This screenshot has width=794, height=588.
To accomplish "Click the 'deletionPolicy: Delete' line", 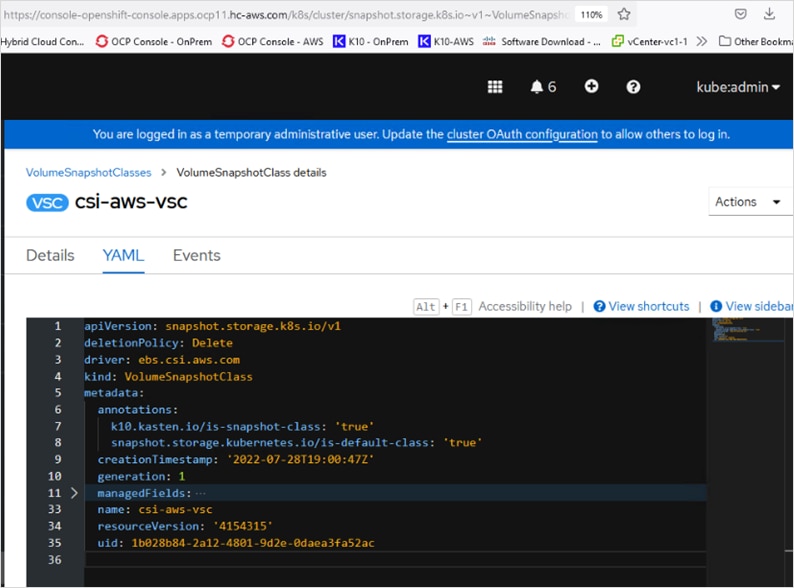I will coord(158,343).
